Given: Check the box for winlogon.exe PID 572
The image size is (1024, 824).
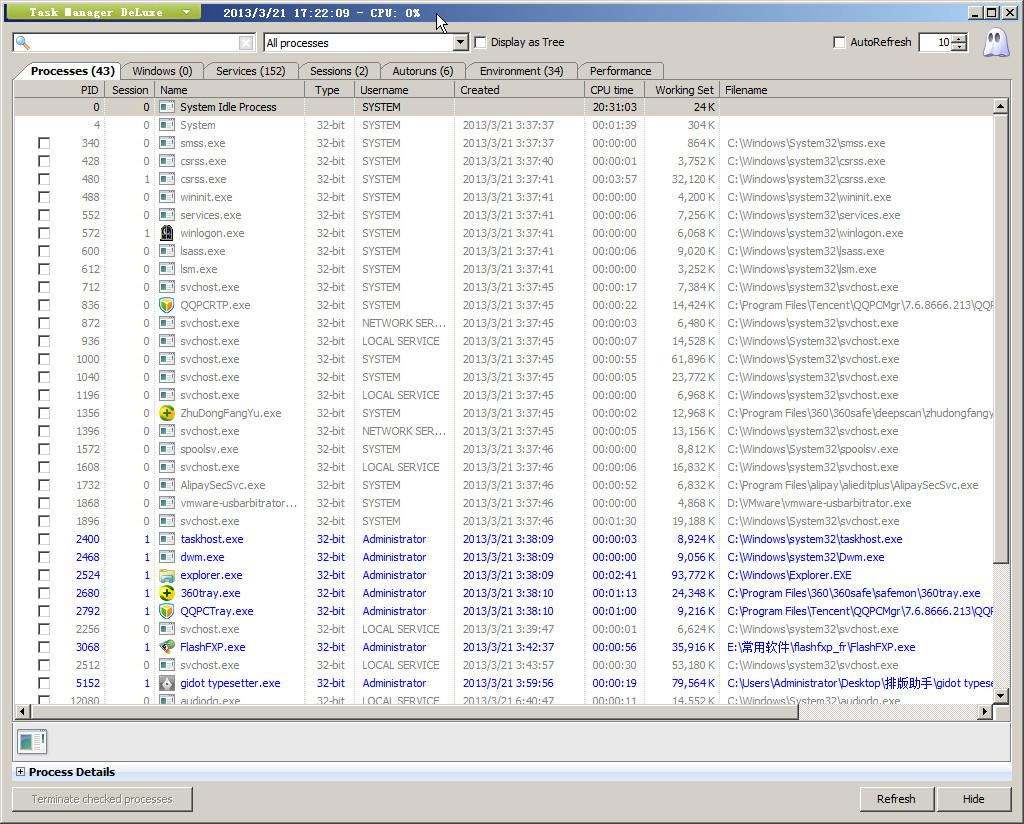Looking at the screenshot, I should (44, 233).
